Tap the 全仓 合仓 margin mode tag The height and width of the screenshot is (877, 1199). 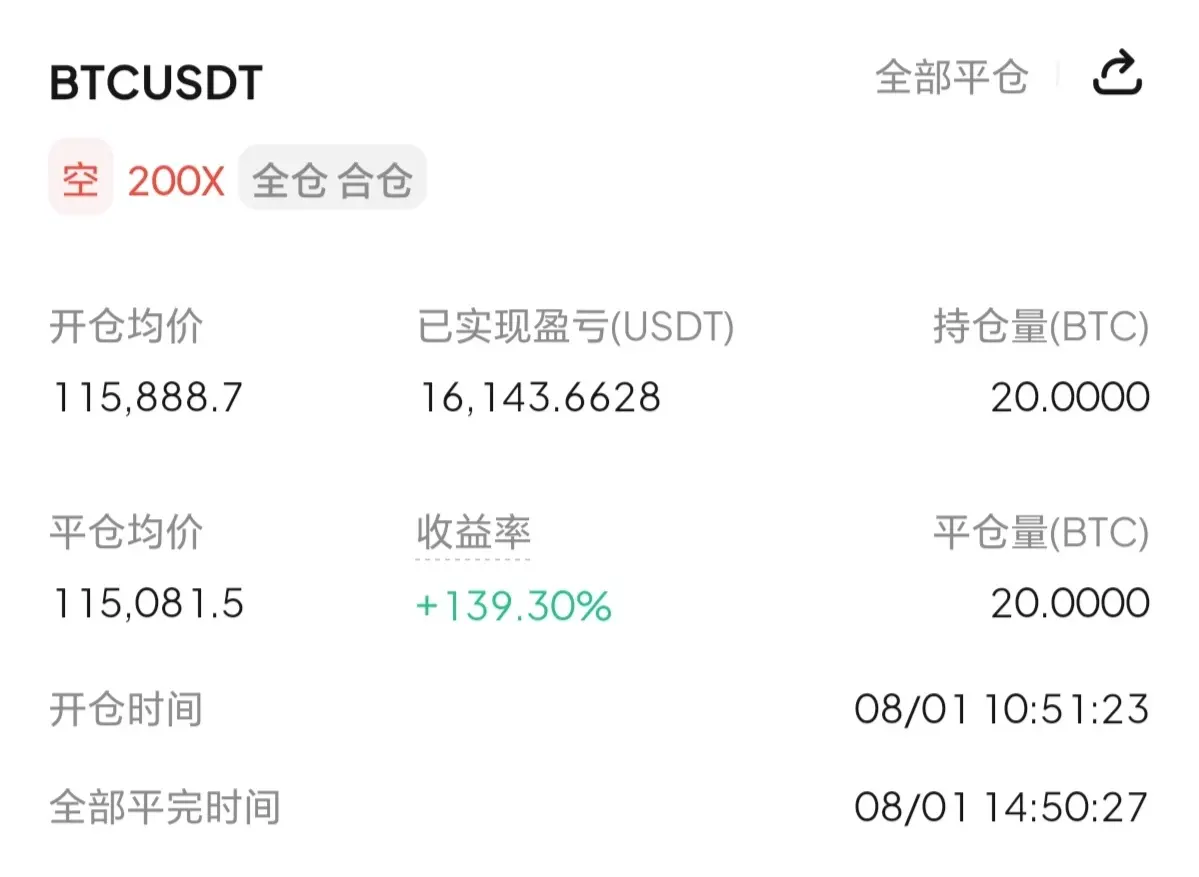point(333,179)
